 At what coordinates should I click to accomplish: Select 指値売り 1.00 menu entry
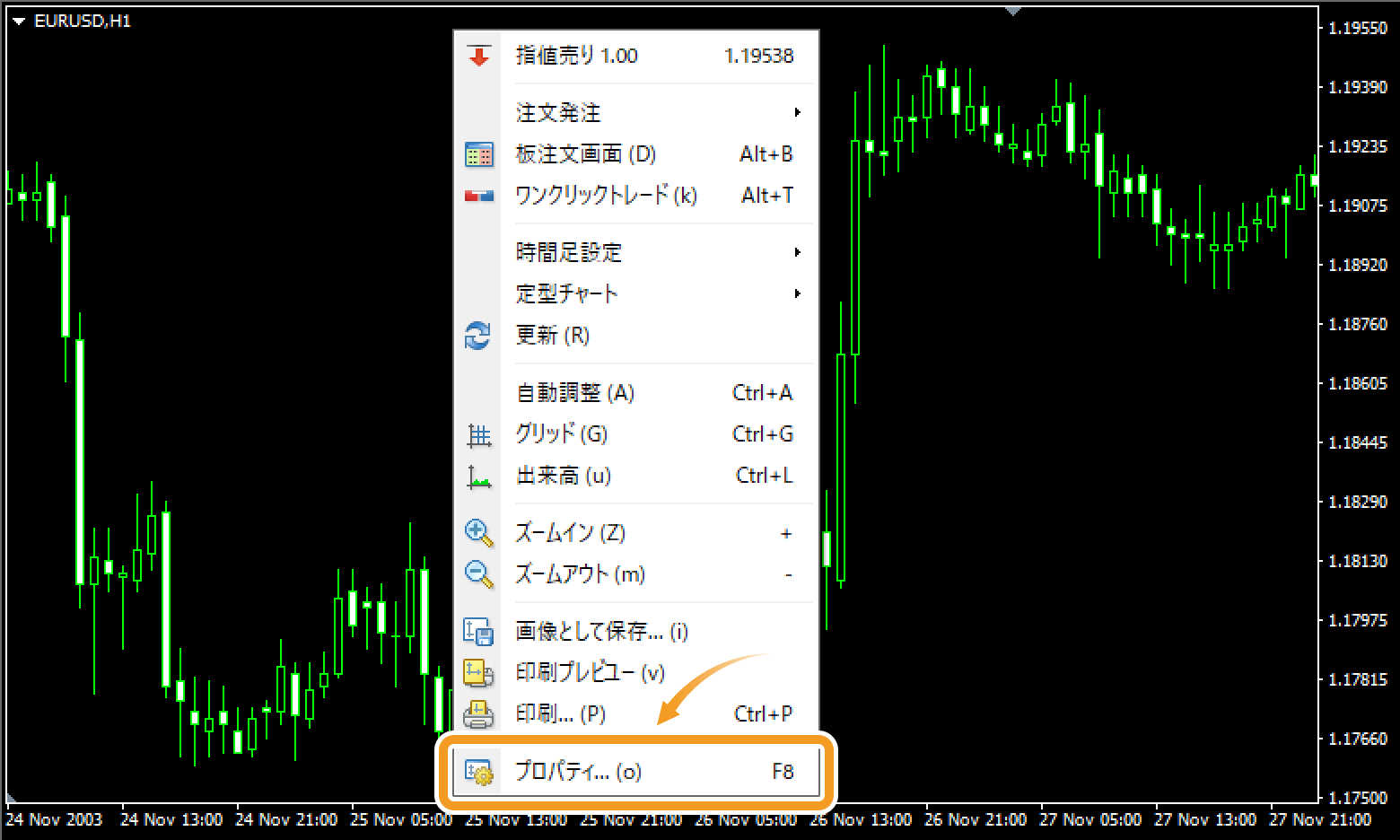pos(636,56)
